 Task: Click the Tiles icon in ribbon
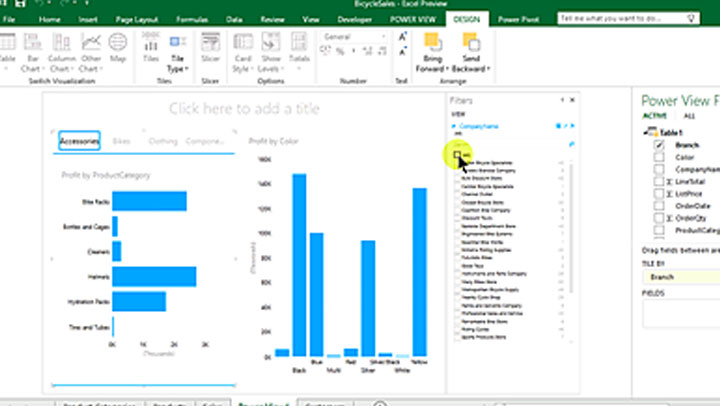(x=151, y=47)
